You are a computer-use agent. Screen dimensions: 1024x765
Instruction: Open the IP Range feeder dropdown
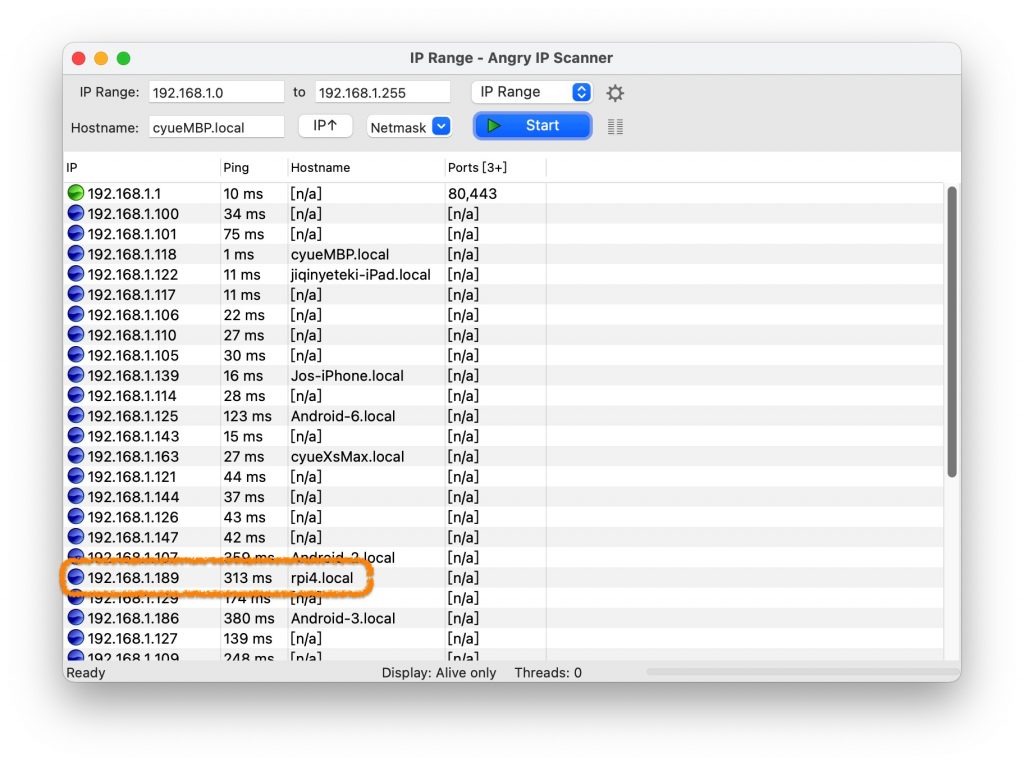point(531,92)
